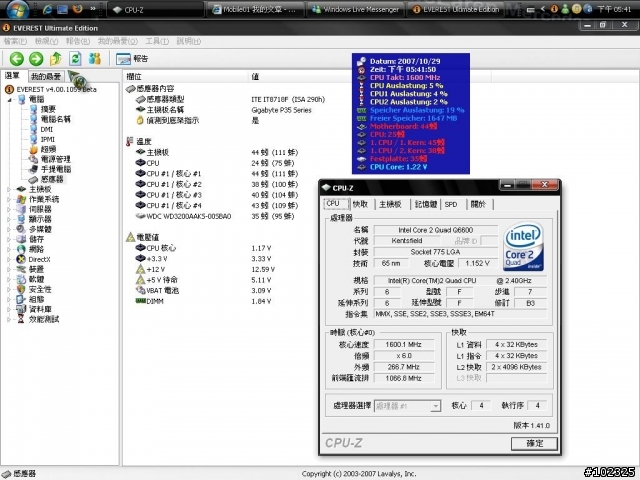Viewport: 640px width, 480px height.
Task: Launch Internet Explorer from quick launch
Action: point(48,9)
